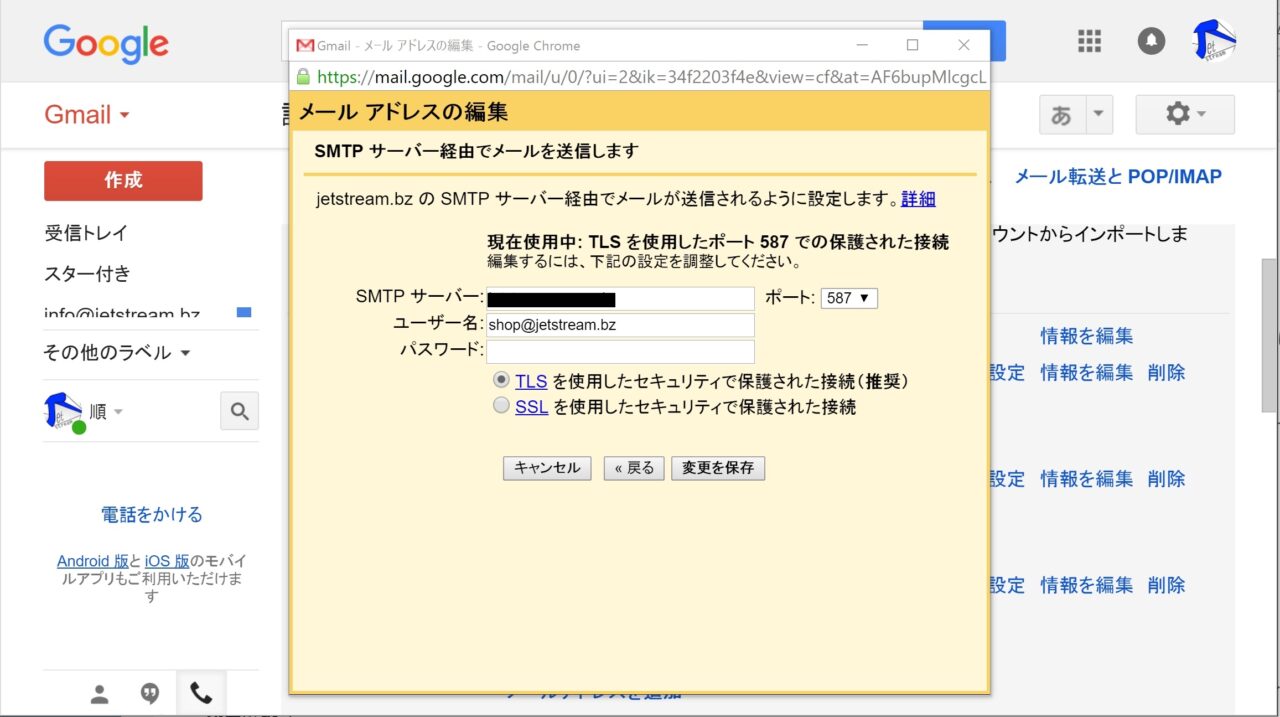Click the notifications bell icon
The width and height of the screenshot is (1280, 717).
pyautogui.click(x=1151, y=41)
